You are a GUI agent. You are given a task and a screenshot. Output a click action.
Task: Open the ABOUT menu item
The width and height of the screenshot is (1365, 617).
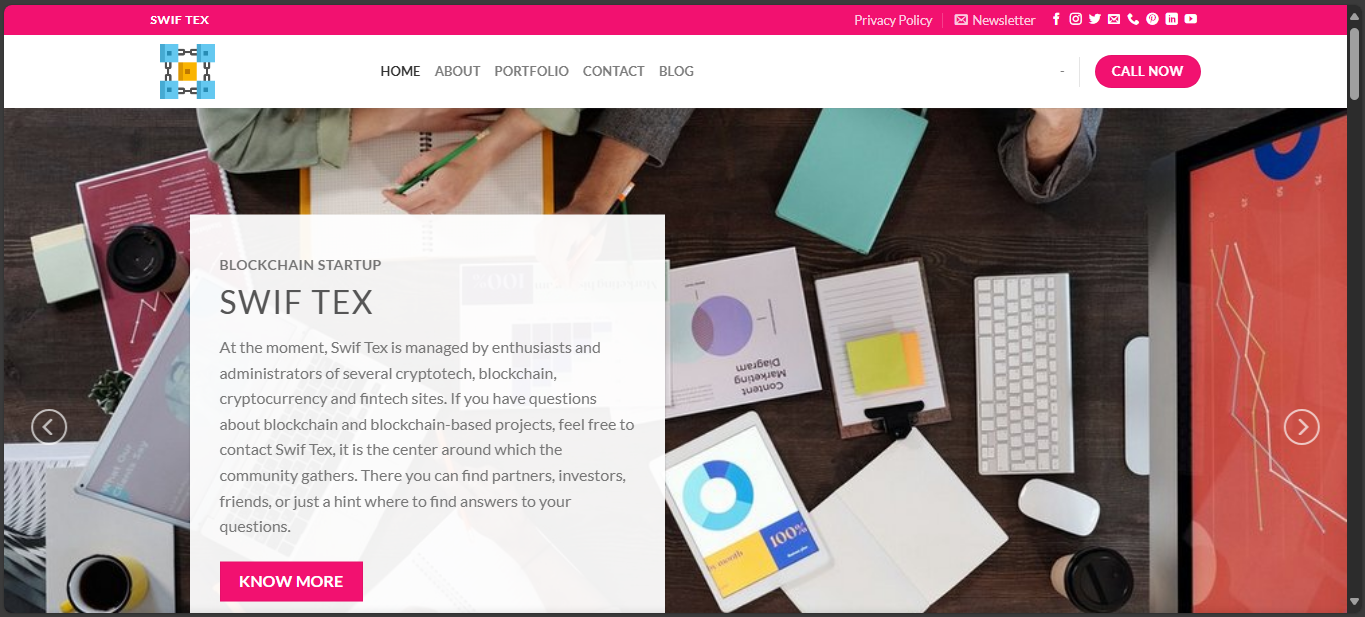[x=457, y=71]
